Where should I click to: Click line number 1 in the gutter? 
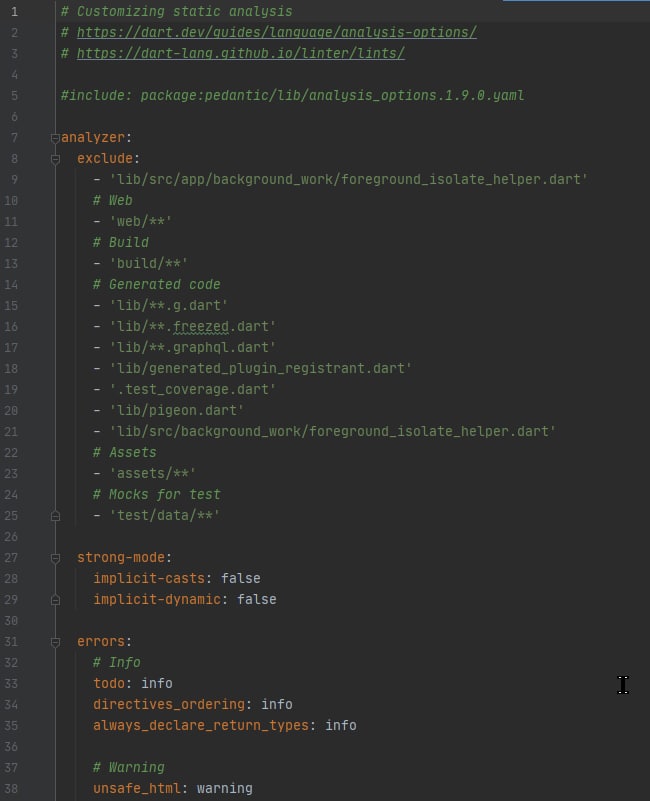click(x=14, y=11)
